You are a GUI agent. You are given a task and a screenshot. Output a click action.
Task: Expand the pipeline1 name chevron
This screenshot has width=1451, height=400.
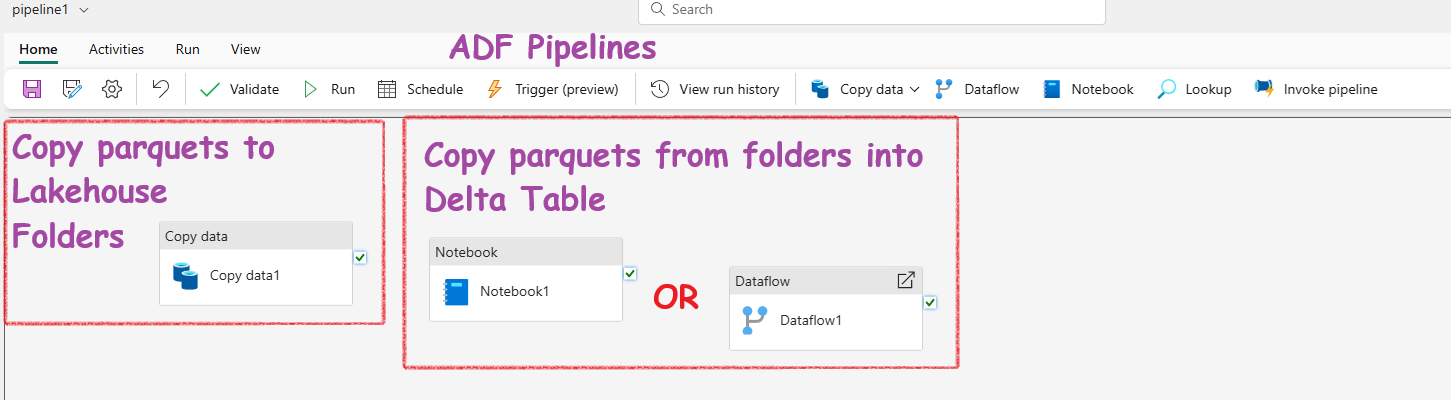pyautogui.click(x=83, y=9)
